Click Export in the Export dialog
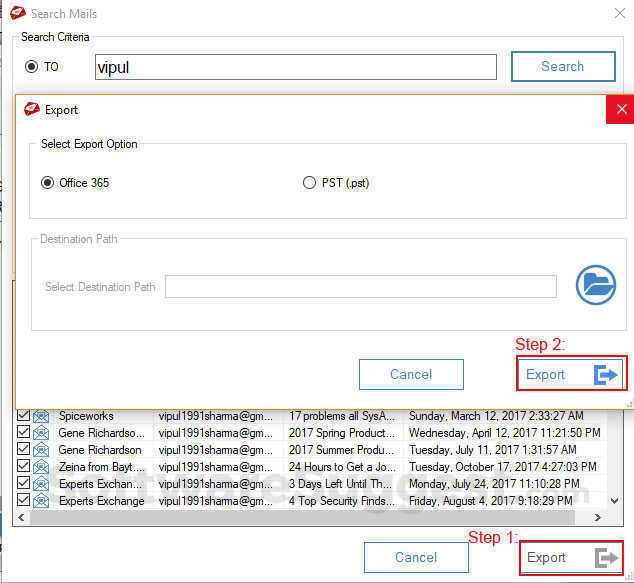Screen dimensions: 634x583 coord(572,374)
